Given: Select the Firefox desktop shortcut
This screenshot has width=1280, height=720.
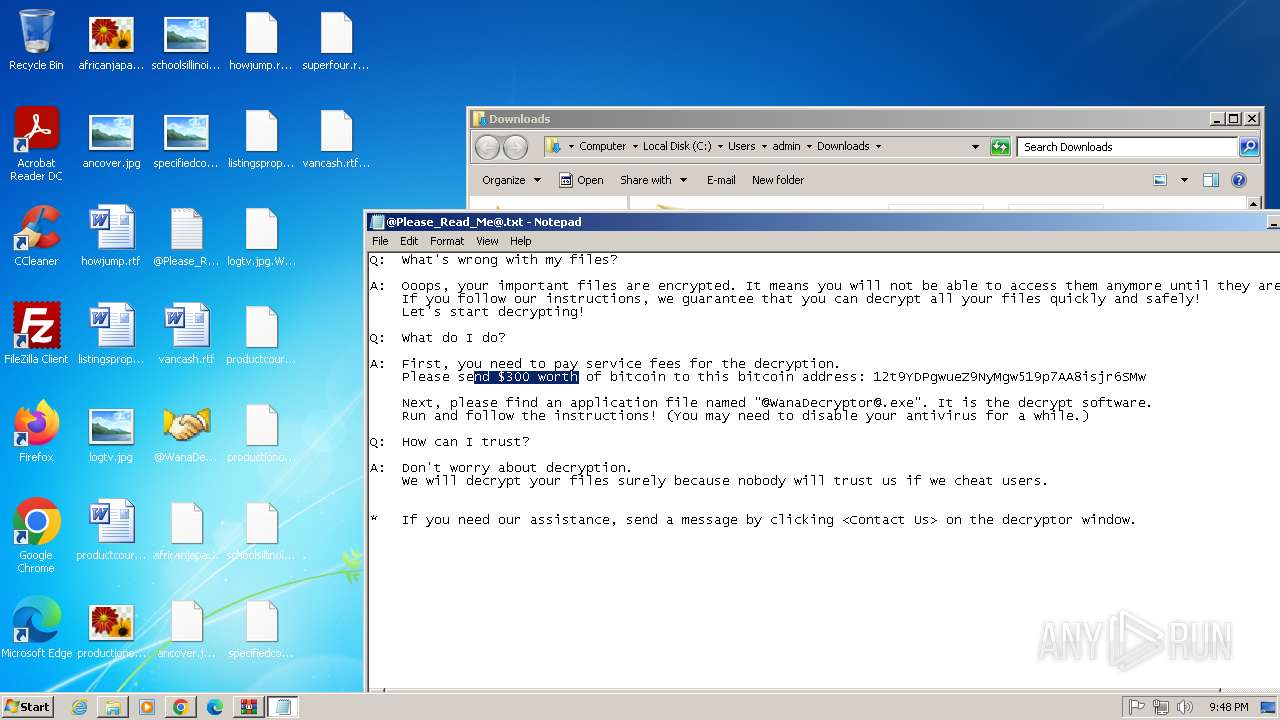Looking at the screenshot, I should (36, 432).
